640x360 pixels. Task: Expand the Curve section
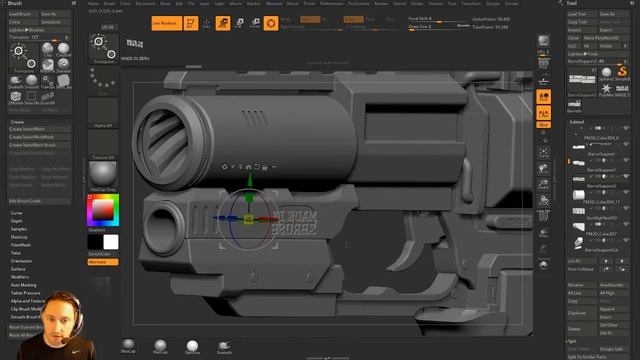(16, 213)
